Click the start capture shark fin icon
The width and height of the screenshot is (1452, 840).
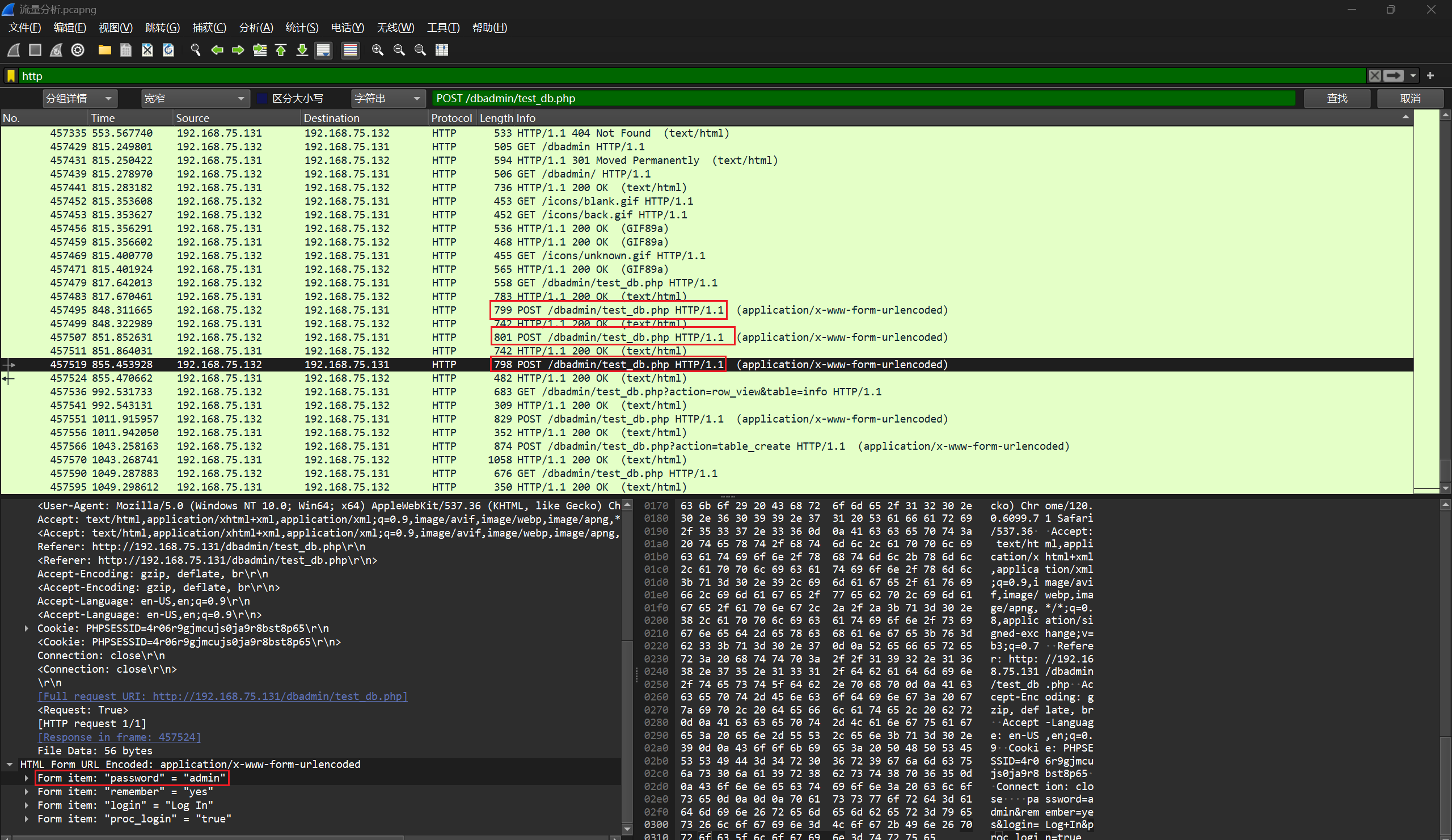click(14, 50)
